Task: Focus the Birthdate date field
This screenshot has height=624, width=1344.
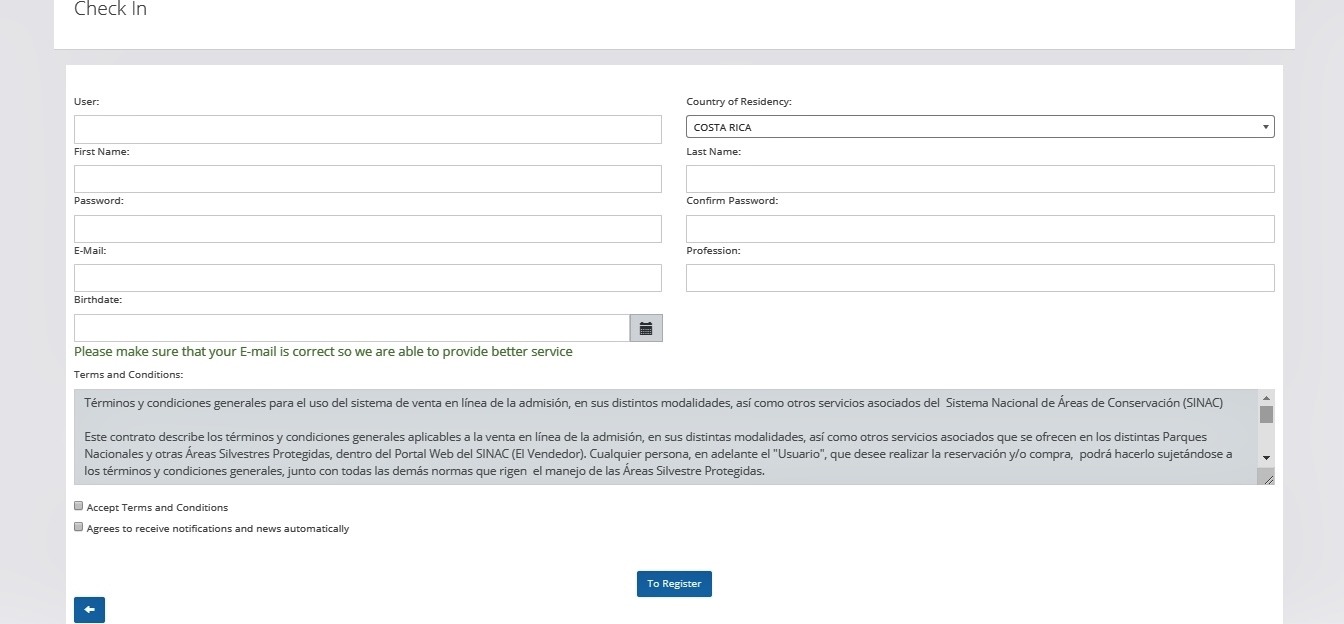Action: [352, 328]
